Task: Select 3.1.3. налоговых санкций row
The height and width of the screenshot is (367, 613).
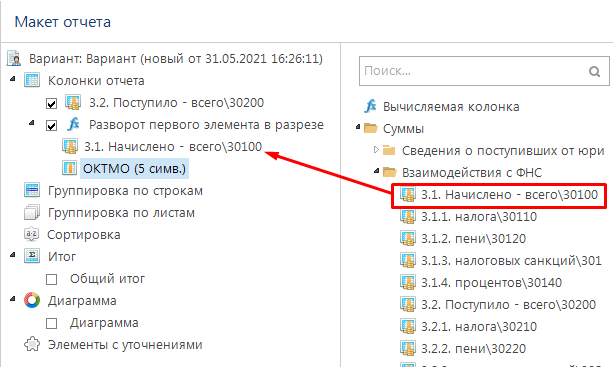Action: [511, 260]
